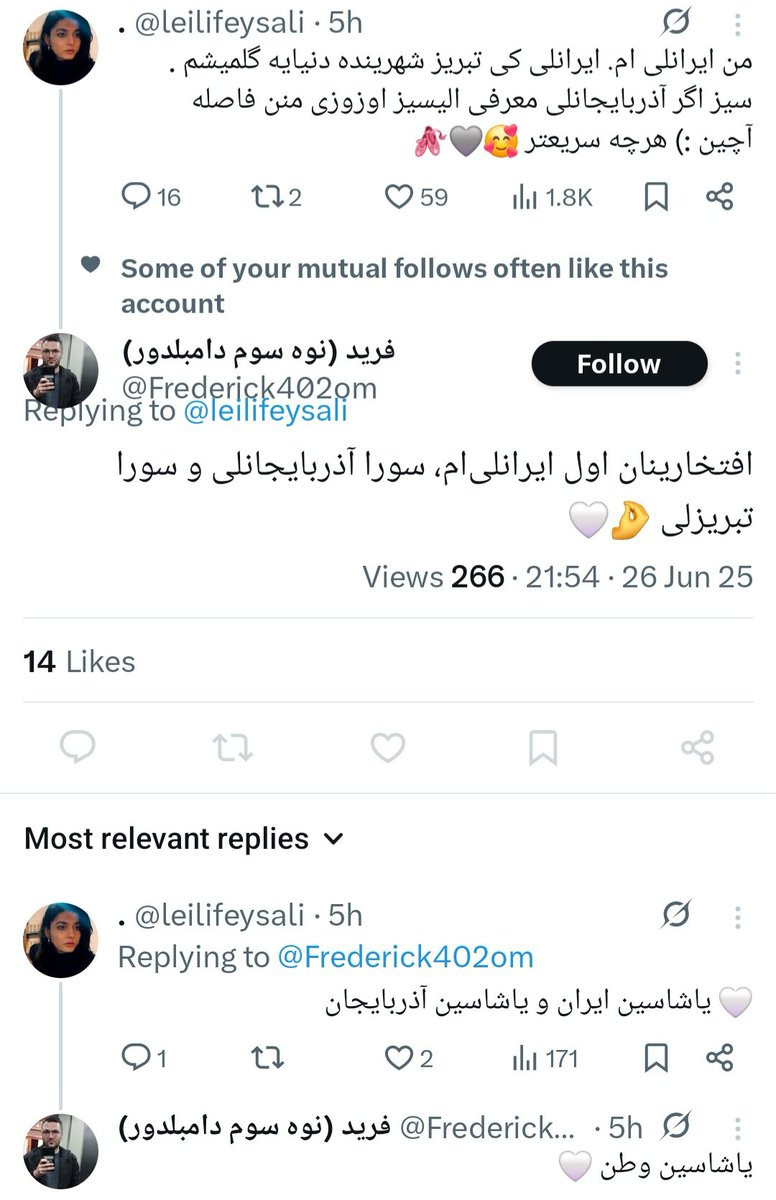This screenshot has height=1200, width=776.
Task: Open the @Frederick402om link in the reply
Action: coord(405,957)
